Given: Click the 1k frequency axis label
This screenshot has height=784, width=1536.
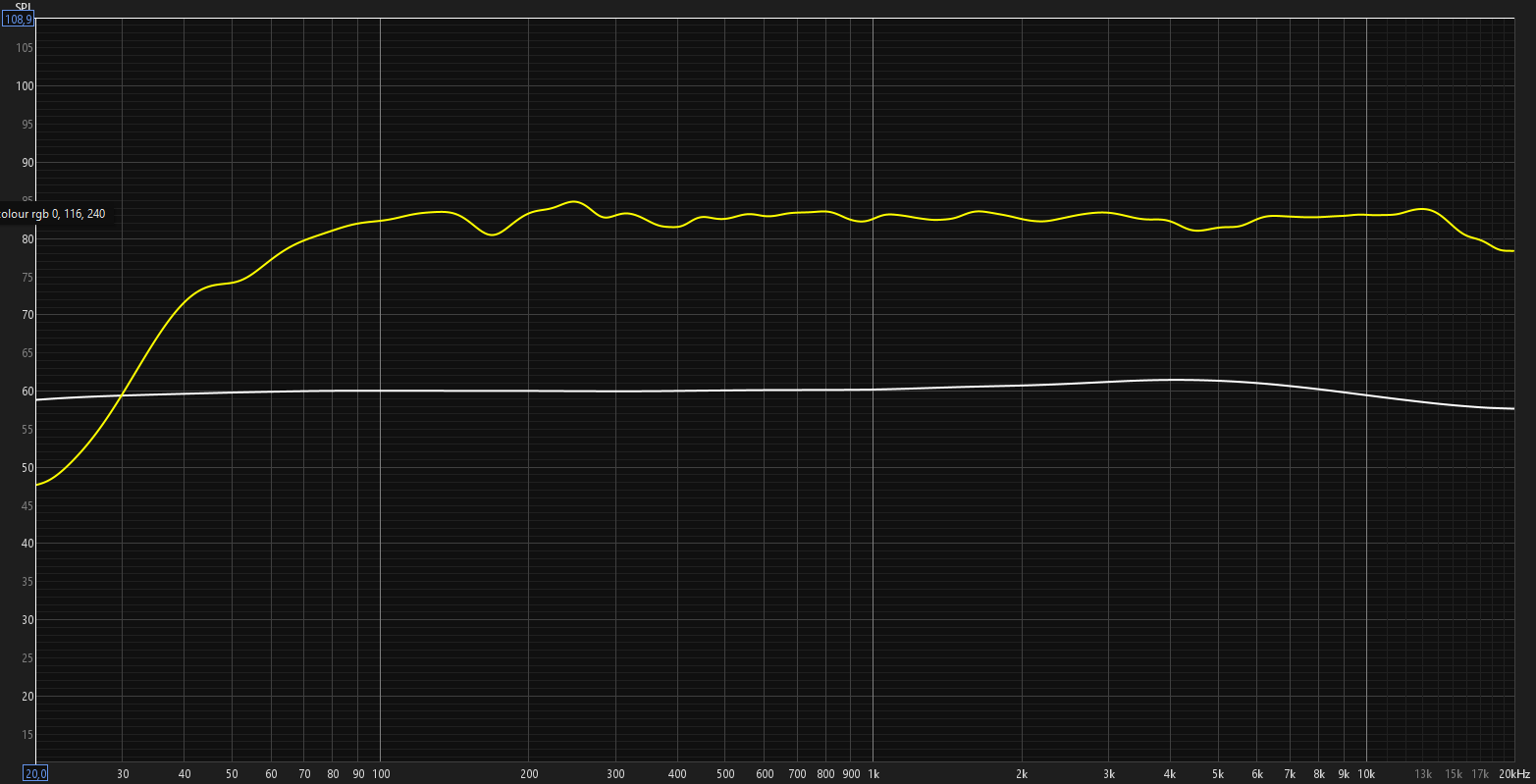Looking at the screenshot, I should point(873,774).
